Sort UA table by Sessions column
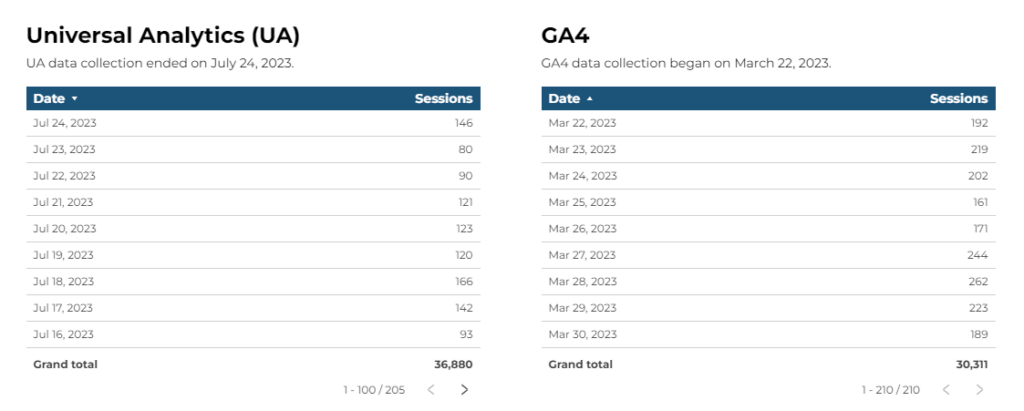Screen dimensions: 1024x411 coord(443,99)
